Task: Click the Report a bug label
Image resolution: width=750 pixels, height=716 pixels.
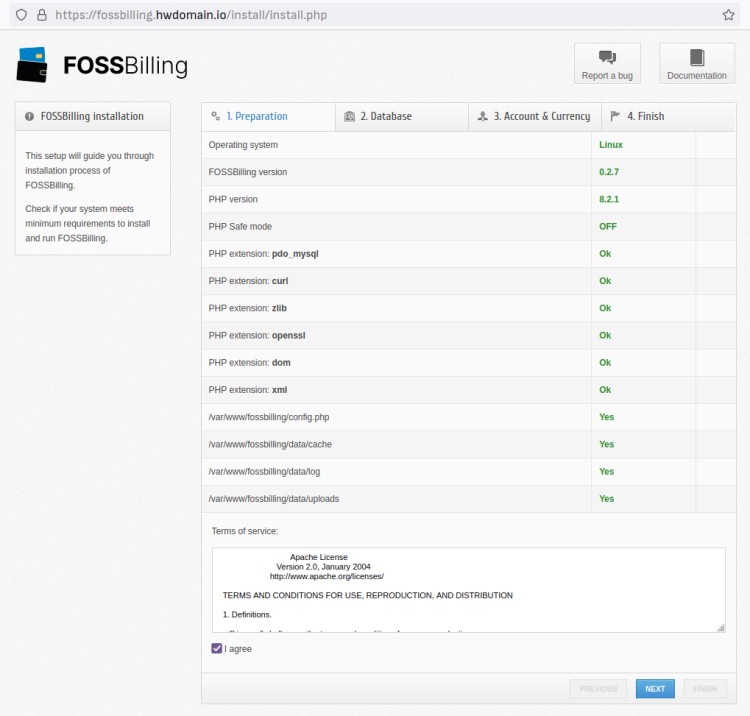Action: [607, 76]
